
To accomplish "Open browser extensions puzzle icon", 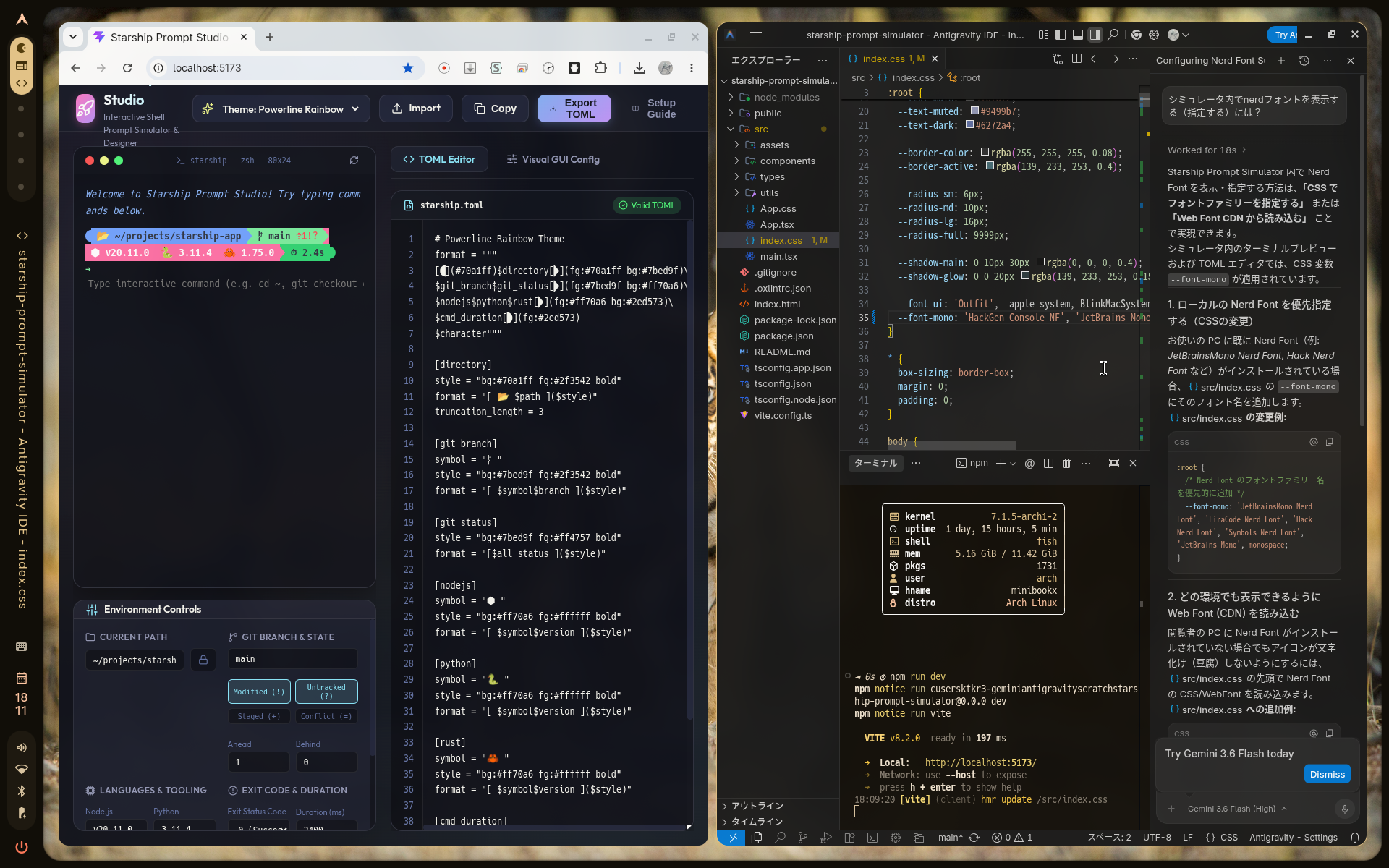I will click(x=600, y=68).
